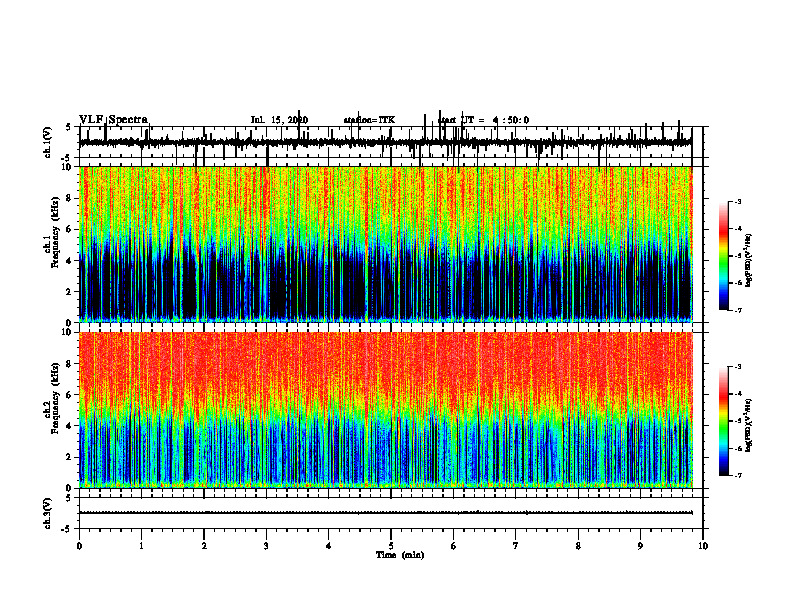This screenshot has height=612, width=792.
Task: Click the date label "Jul 15, 2020"
Action: (279, 120)
